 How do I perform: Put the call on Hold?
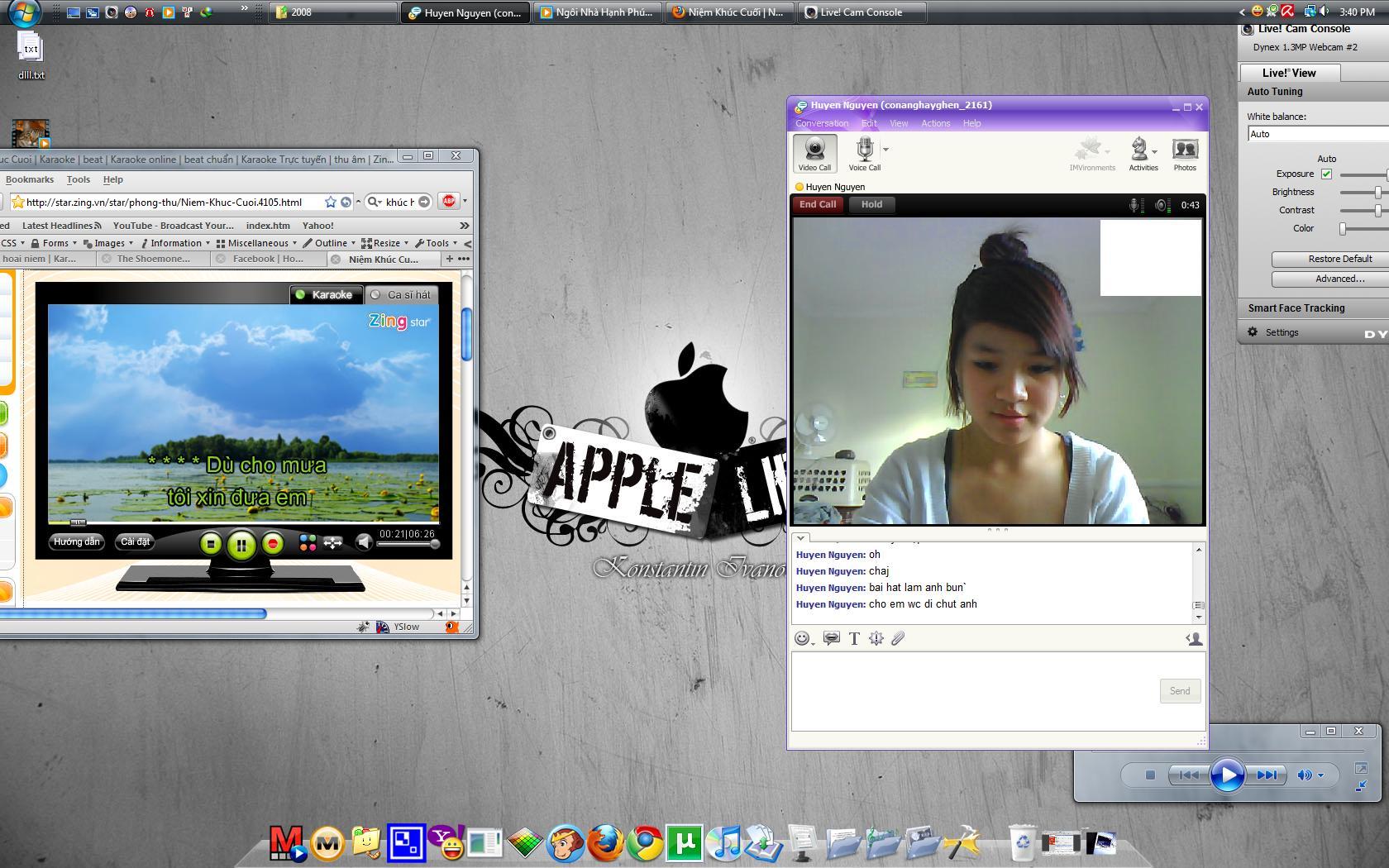[x=871, y=204]
